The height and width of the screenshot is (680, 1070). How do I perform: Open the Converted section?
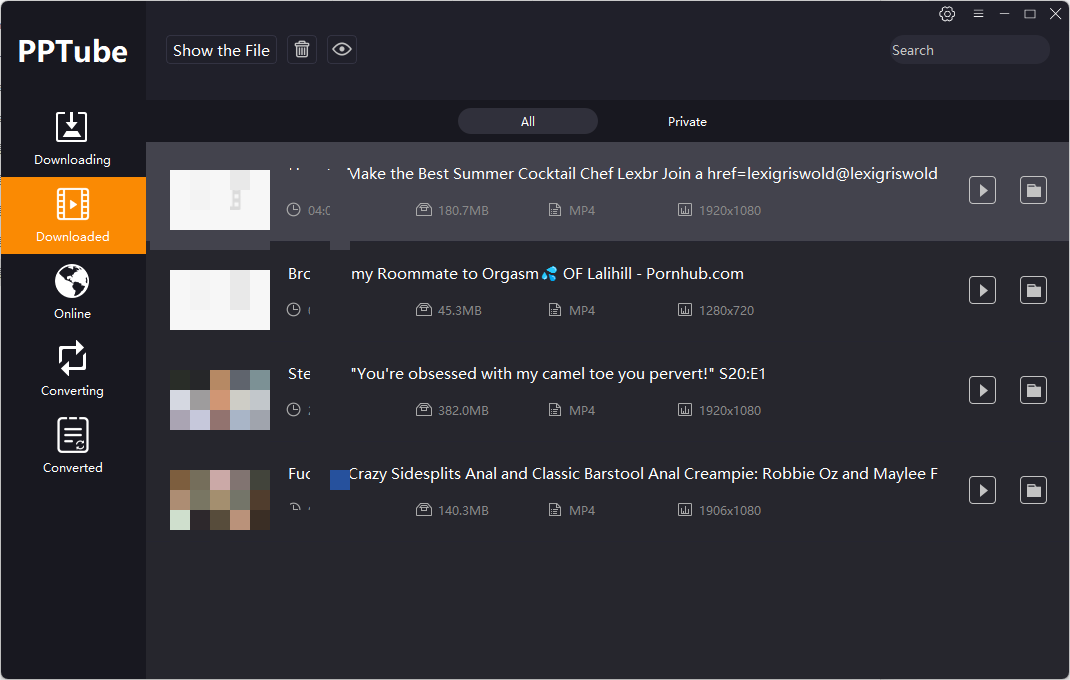pyautogui.click(x=72, y=445)
